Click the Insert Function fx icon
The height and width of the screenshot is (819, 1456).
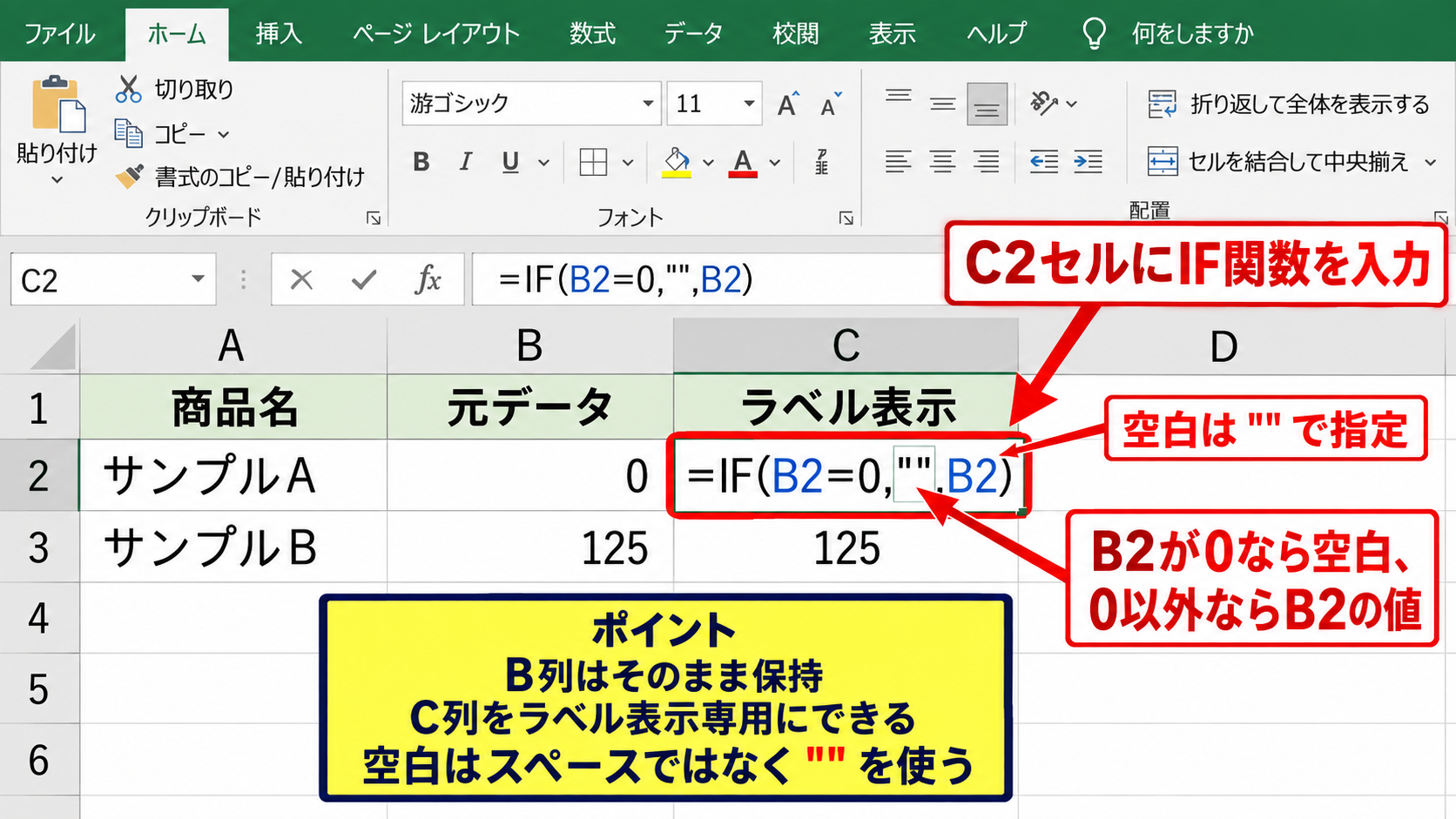click(x=428, y=279)
